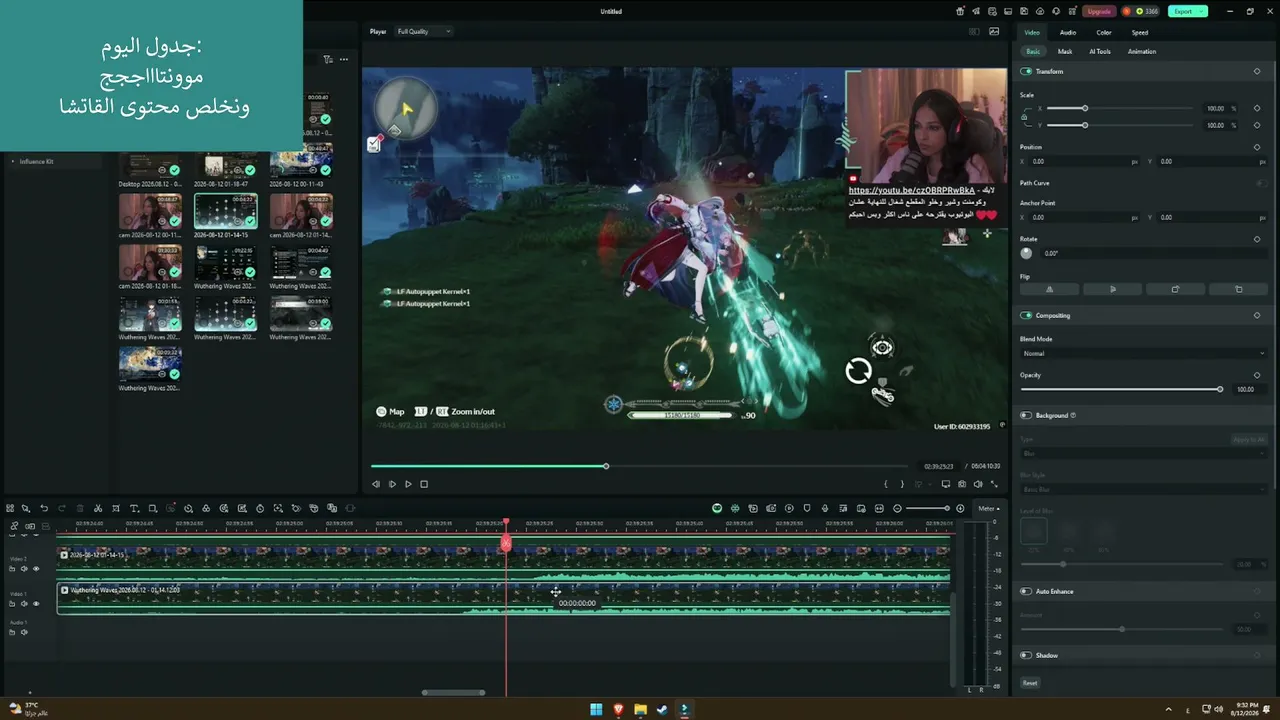
Task: Open Windows Start menu
Action: click(596, 709)
